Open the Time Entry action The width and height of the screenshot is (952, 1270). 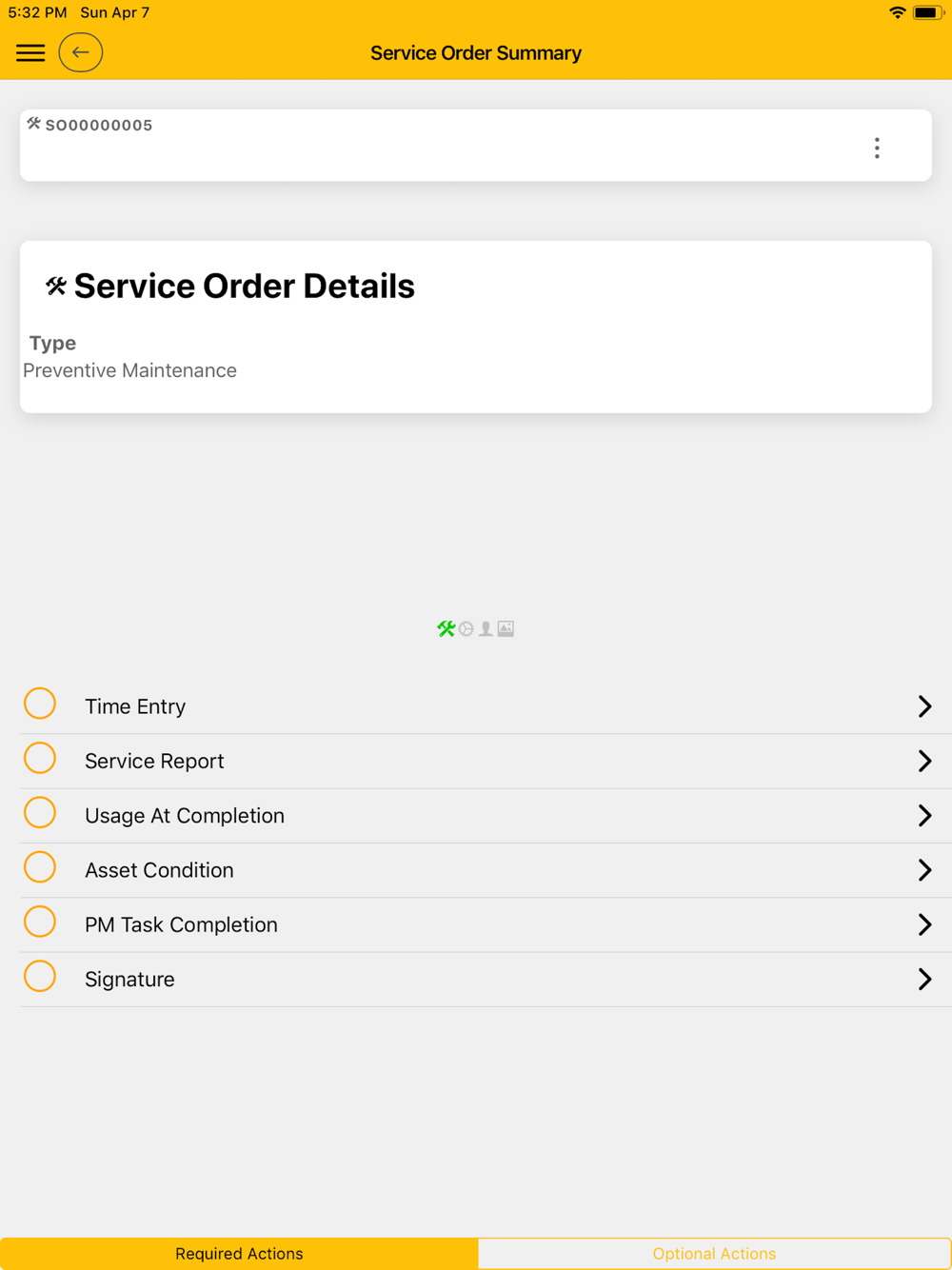tap(135, 706)
